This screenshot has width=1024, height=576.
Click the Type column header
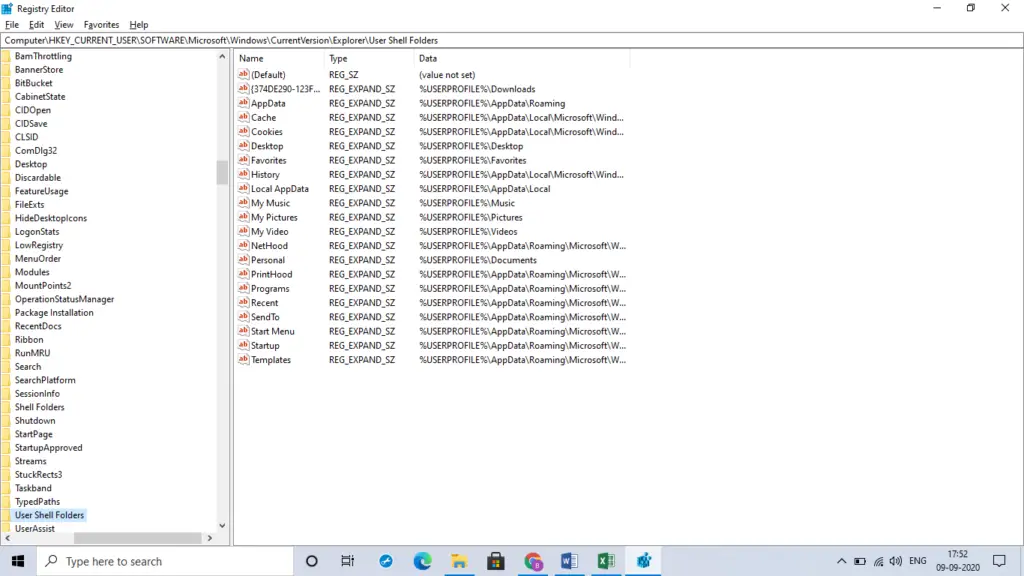click(369, 58)
